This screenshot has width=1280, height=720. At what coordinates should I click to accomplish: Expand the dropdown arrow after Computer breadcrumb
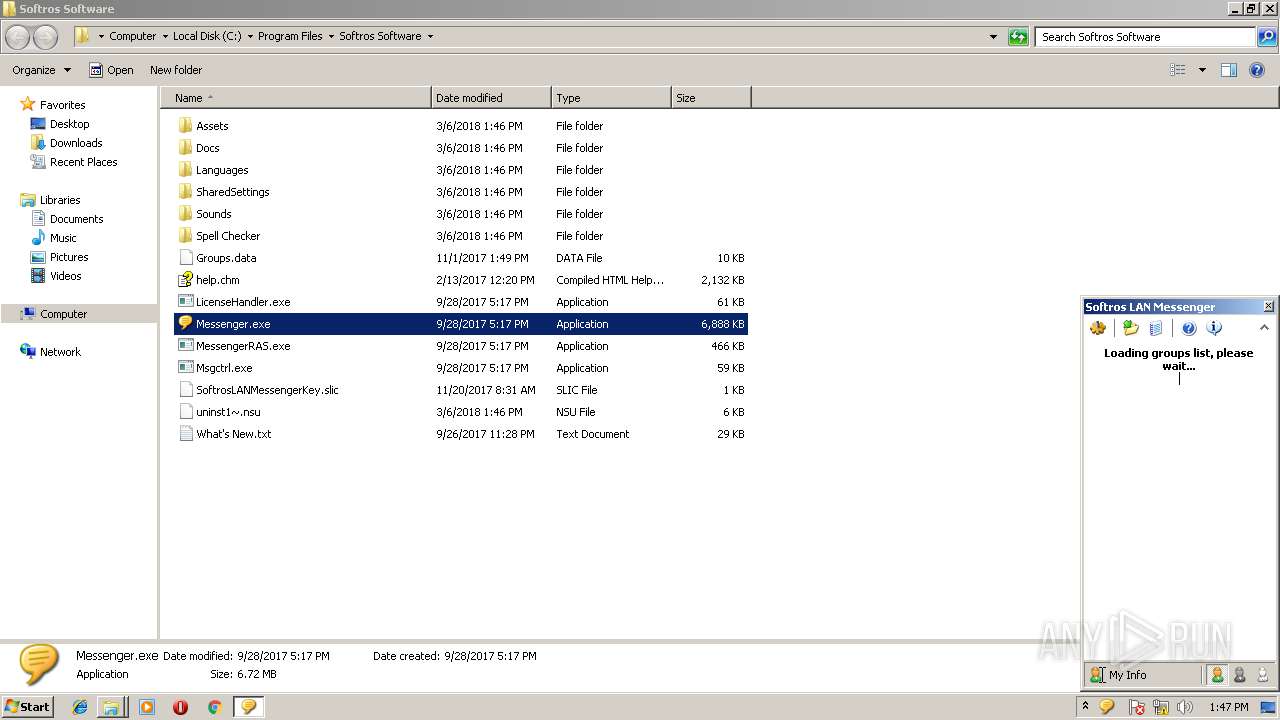pos(165,36)
